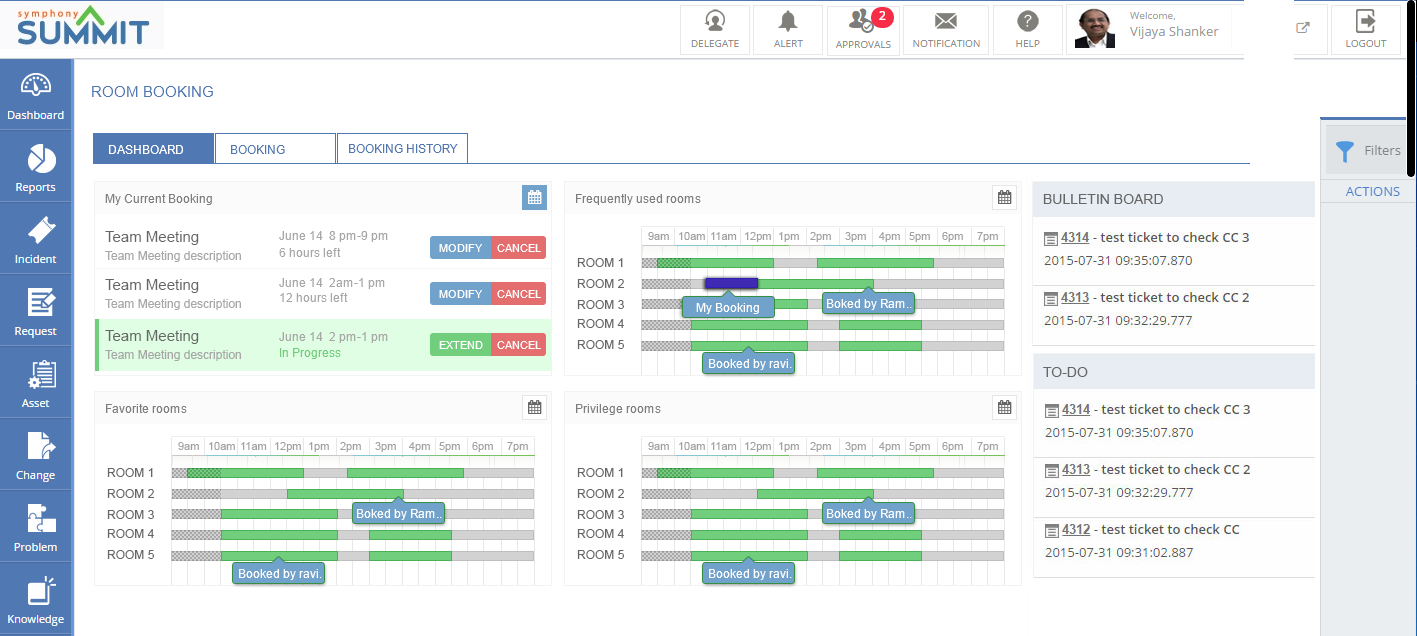This screenshot has height=636, width=1417.
Task: Click the calendar icon in My Current Booking
Action: tap(534, 198)
